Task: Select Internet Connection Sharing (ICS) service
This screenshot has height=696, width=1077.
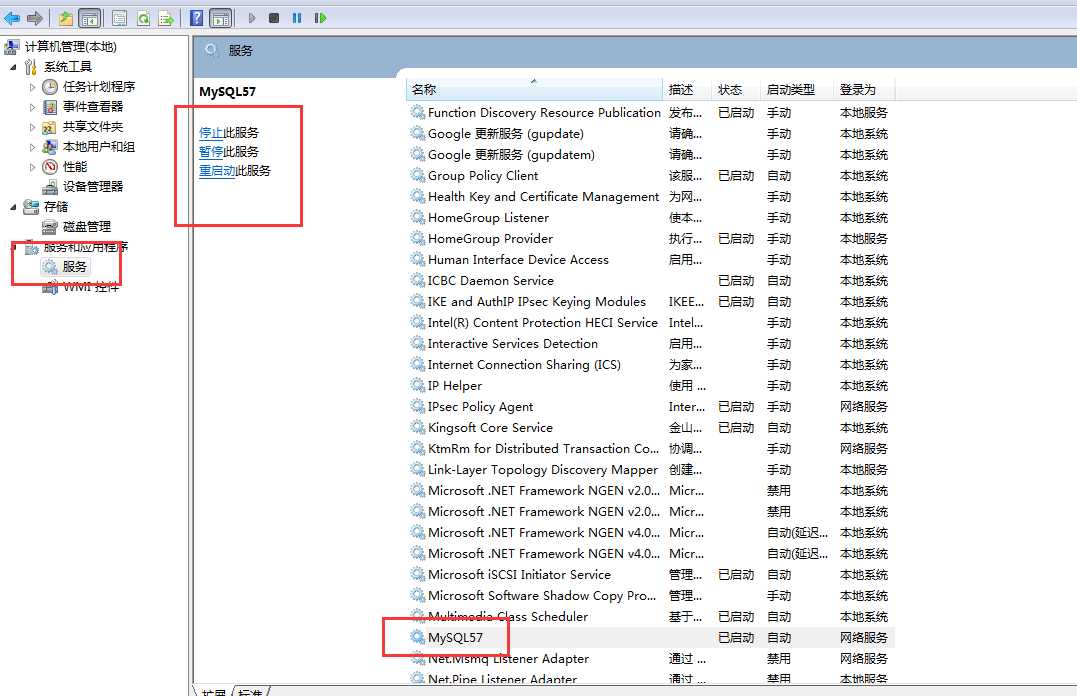Action: pyautogui.click(x=525, y=365)
